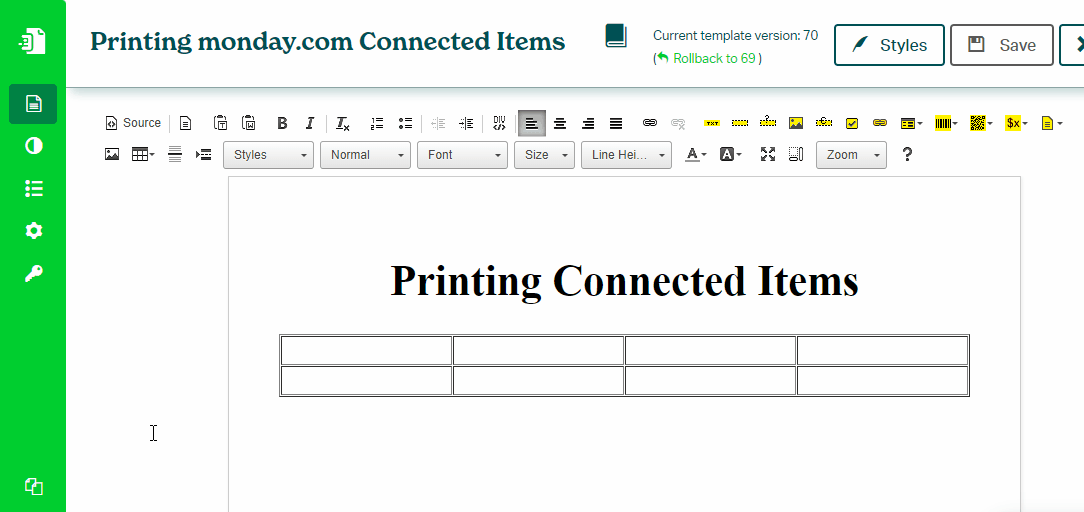
Task: Insert a numbered list
Action: coord(377,124)
